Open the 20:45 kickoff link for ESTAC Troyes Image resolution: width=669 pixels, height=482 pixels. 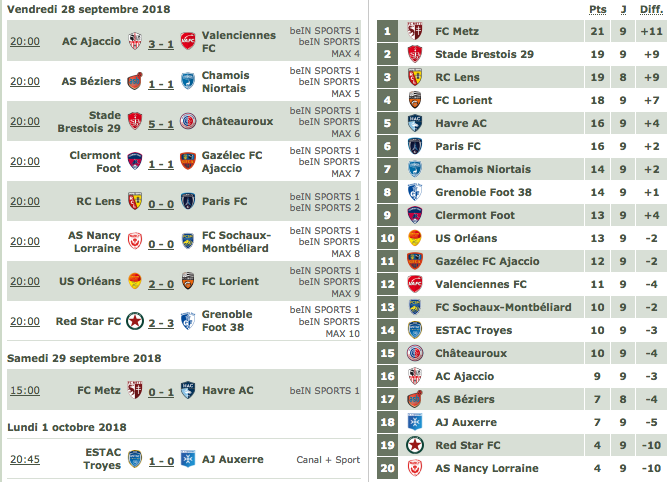[25, 459]
